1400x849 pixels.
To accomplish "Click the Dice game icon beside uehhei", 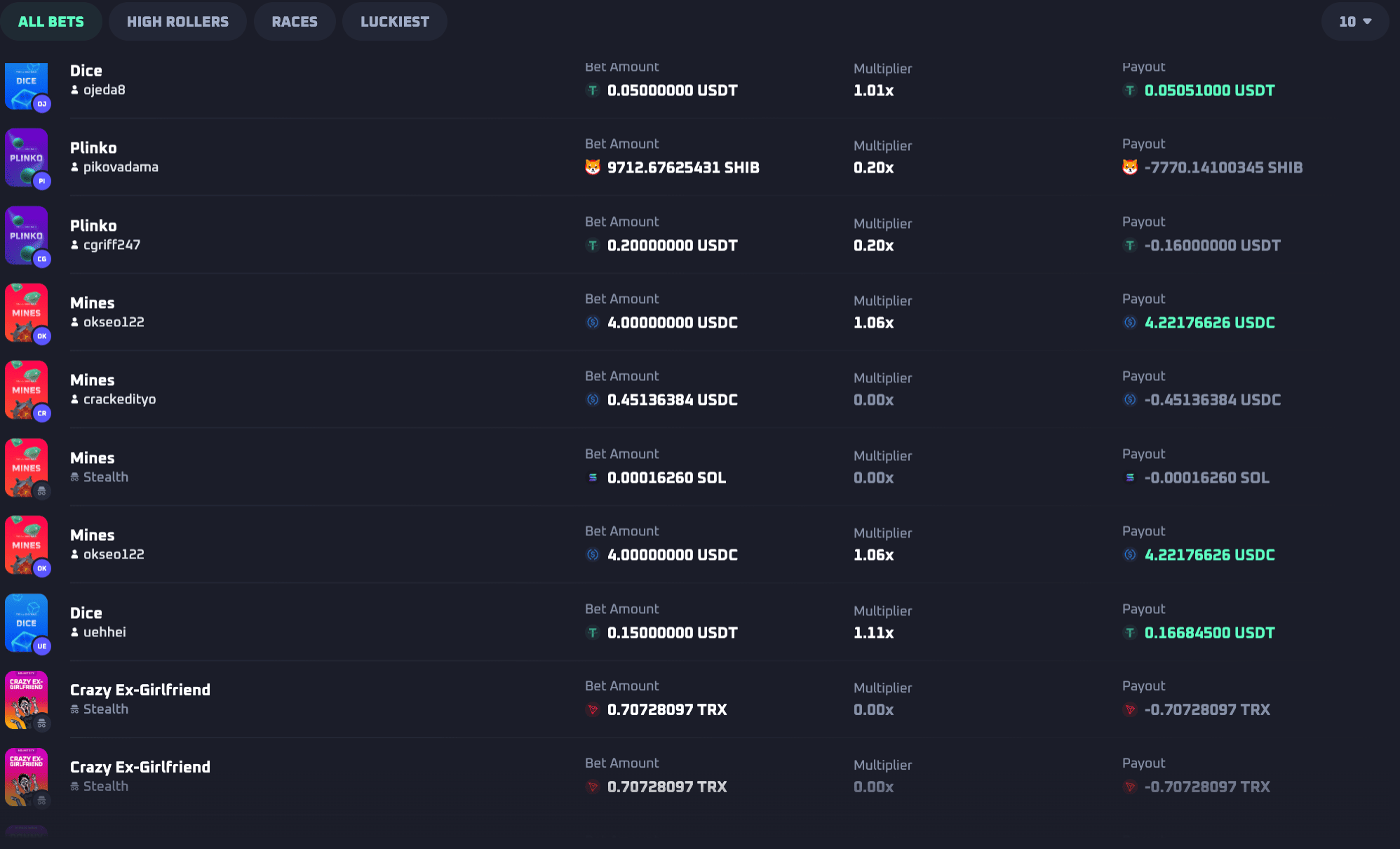I will [26, 622].
